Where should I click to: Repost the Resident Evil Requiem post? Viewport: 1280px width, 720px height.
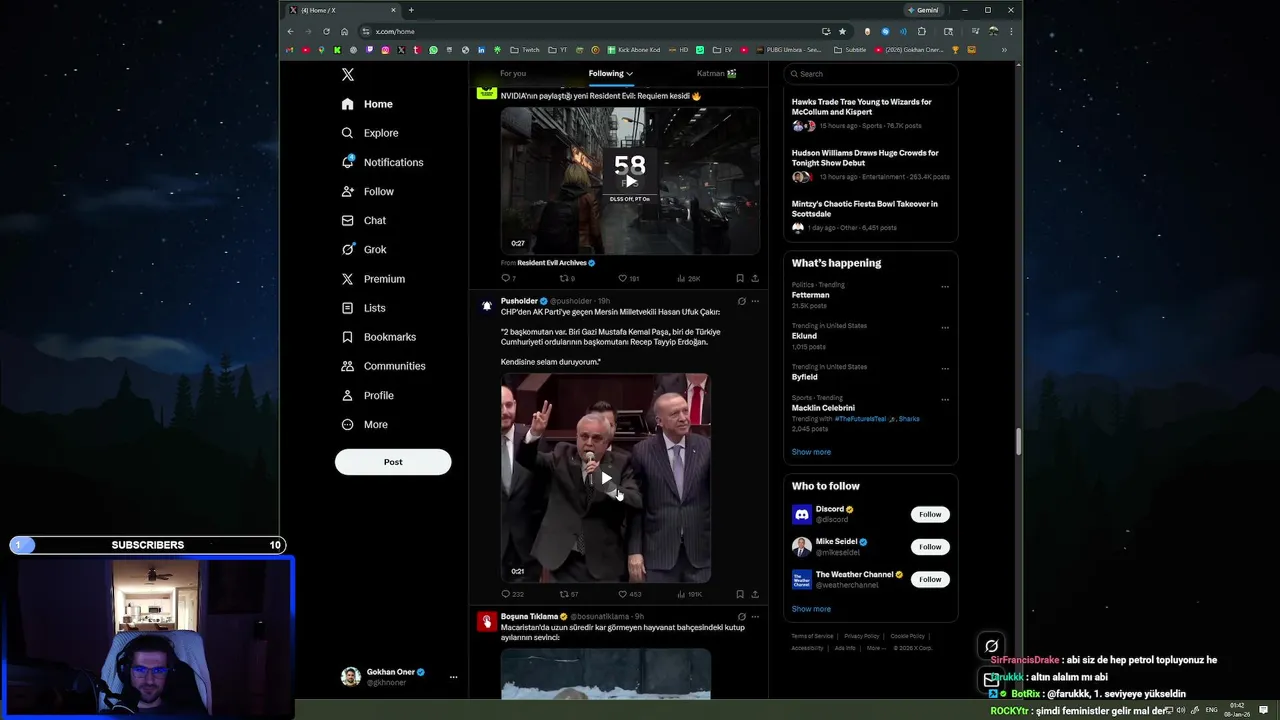coord(567,278)
